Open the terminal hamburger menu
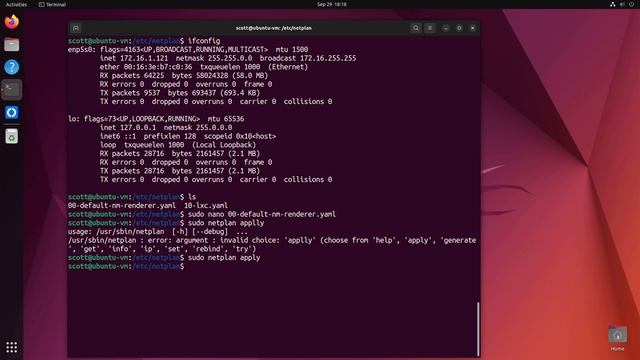640x360 pixels. point(429,28)
